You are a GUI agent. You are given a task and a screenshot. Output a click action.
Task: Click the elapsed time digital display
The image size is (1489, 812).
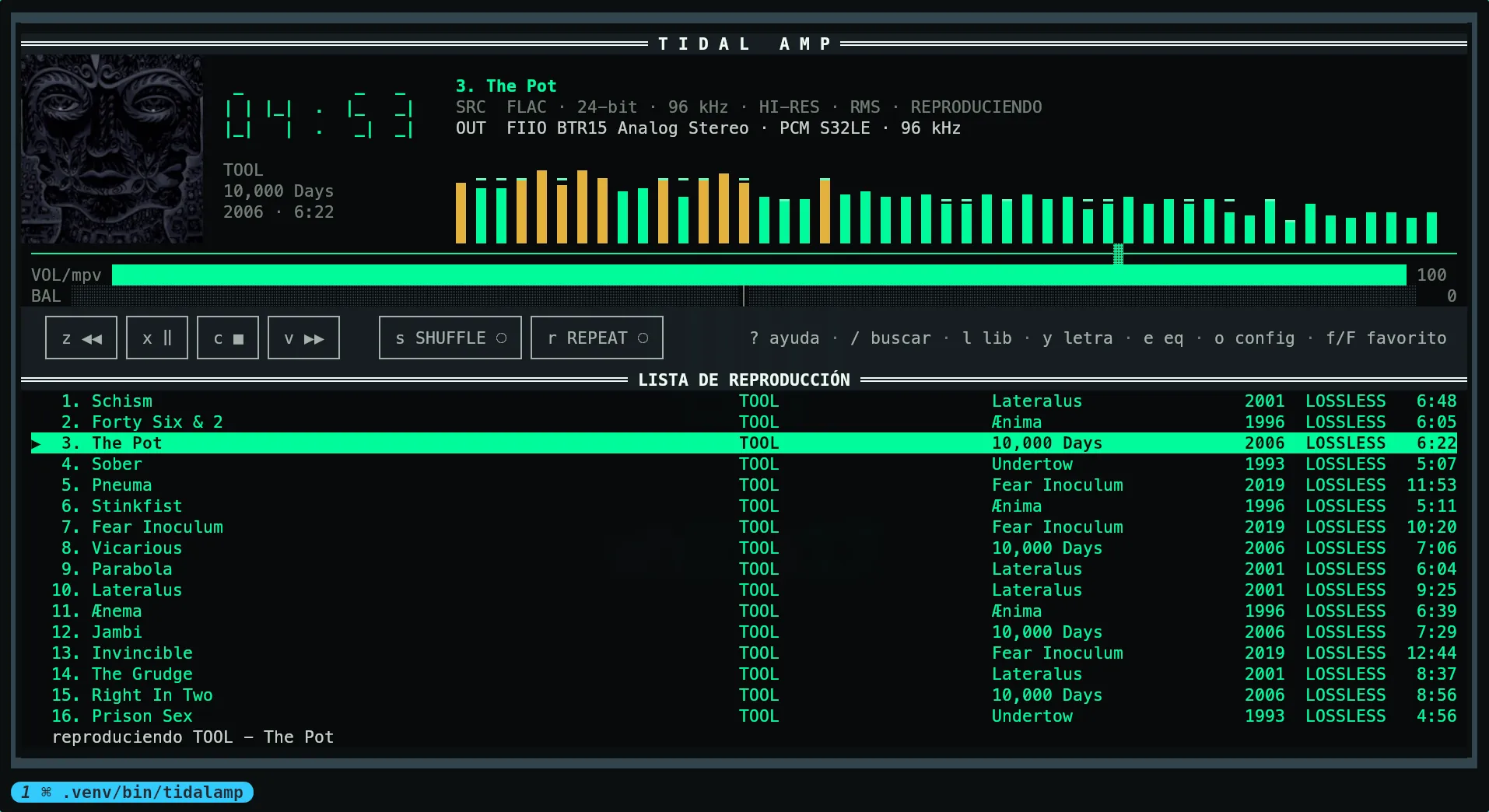(319, 117)
